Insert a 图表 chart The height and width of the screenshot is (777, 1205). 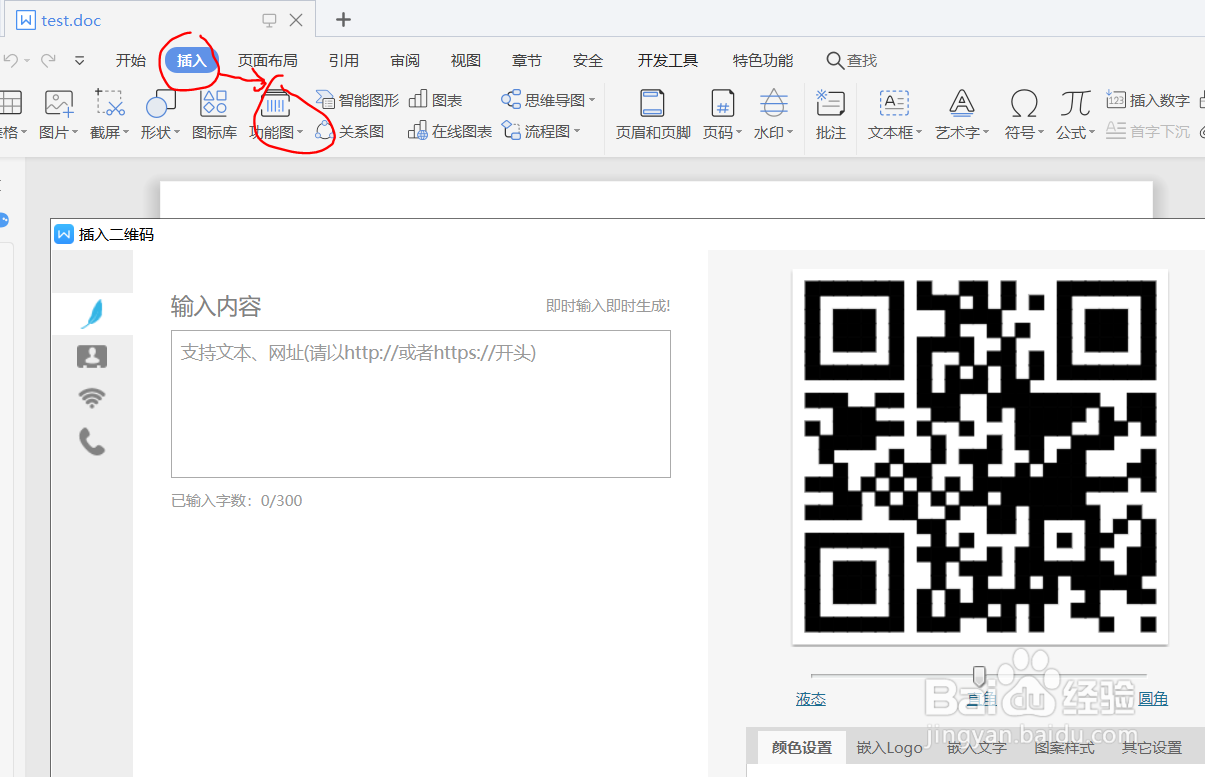pyautogui.click(x=435, y=100)
